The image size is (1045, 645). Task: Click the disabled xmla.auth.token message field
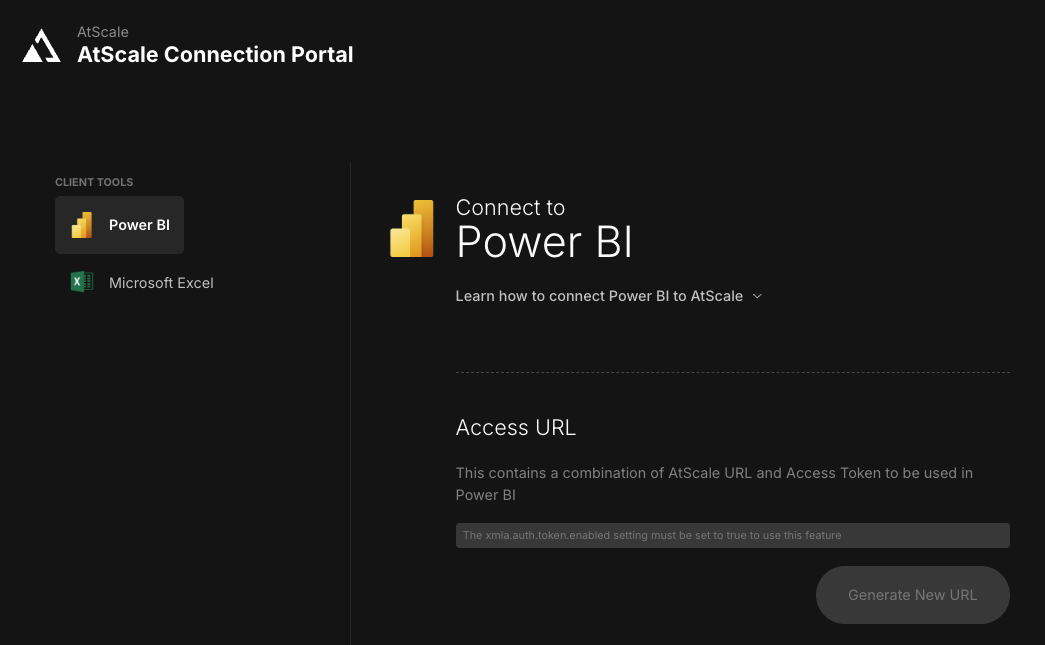pyautogui.click(x=732, y=535)
